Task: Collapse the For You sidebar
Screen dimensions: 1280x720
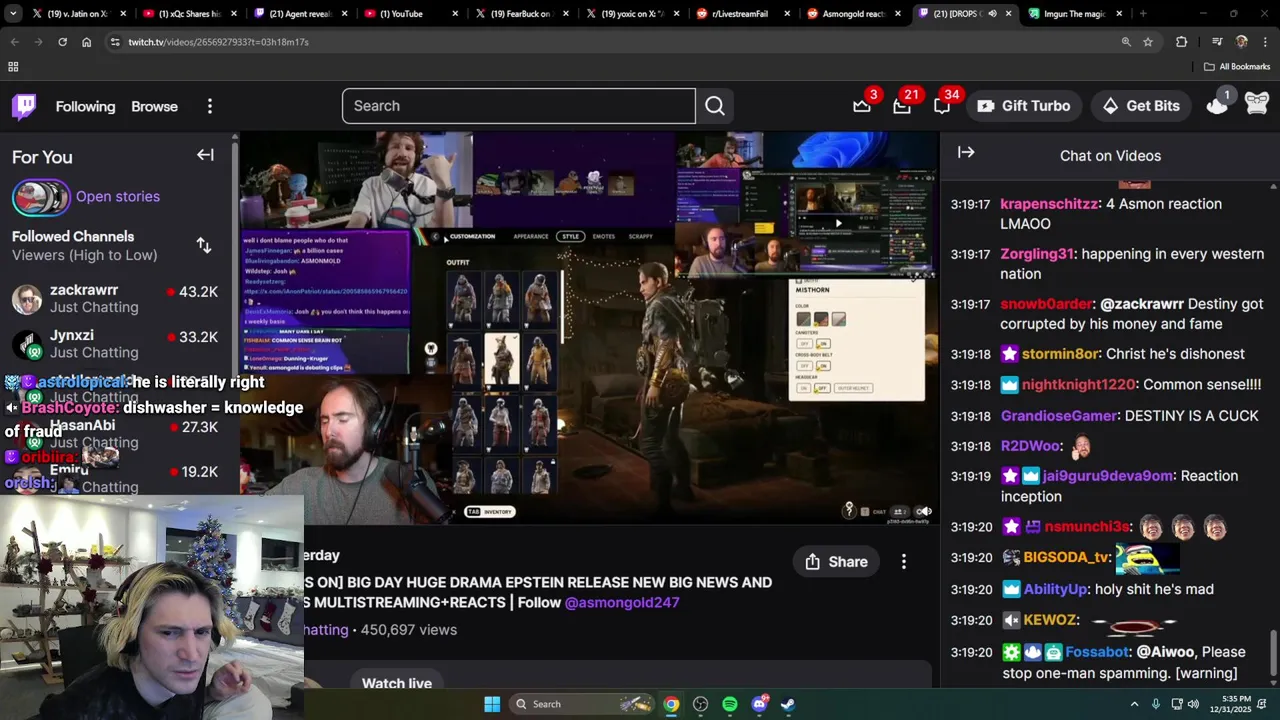Action: (205, 155)
